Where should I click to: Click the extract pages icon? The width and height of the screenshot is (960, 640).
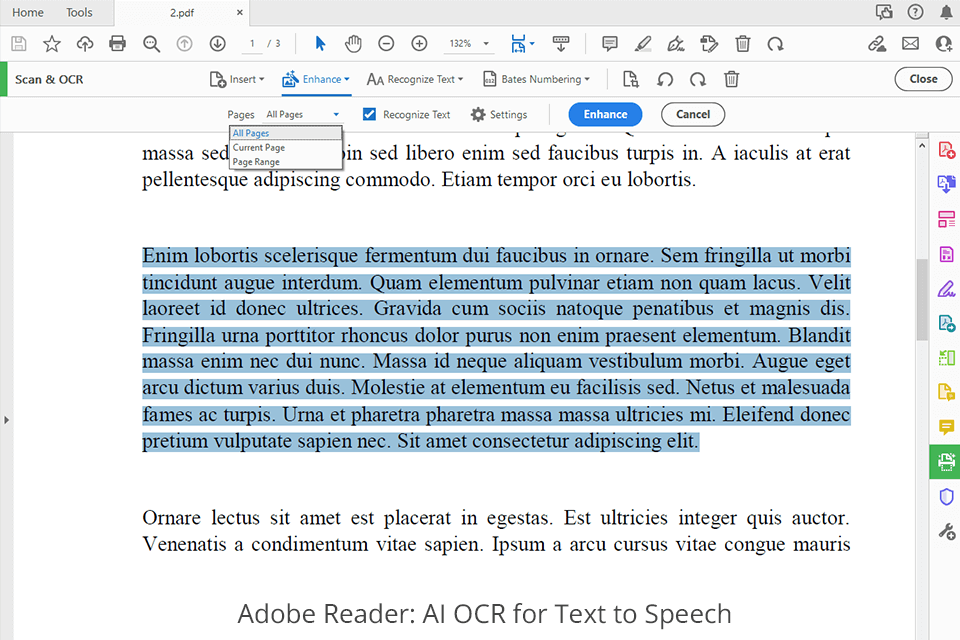click(x=631, y=79)
